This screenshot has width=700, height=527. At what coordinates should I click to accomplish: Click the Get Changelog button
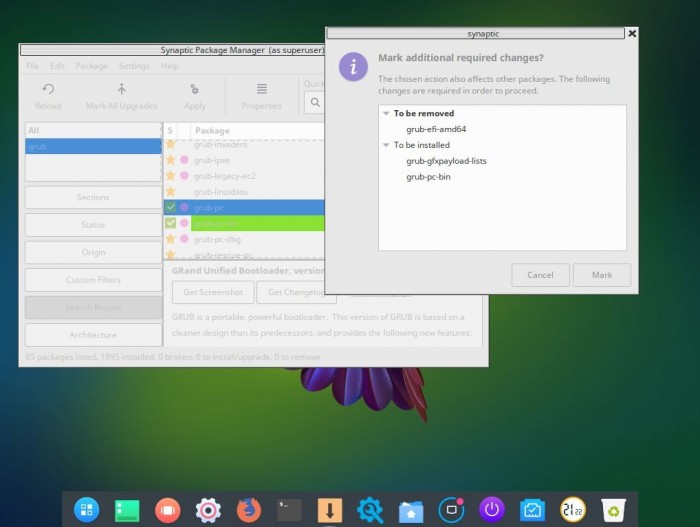296,292
